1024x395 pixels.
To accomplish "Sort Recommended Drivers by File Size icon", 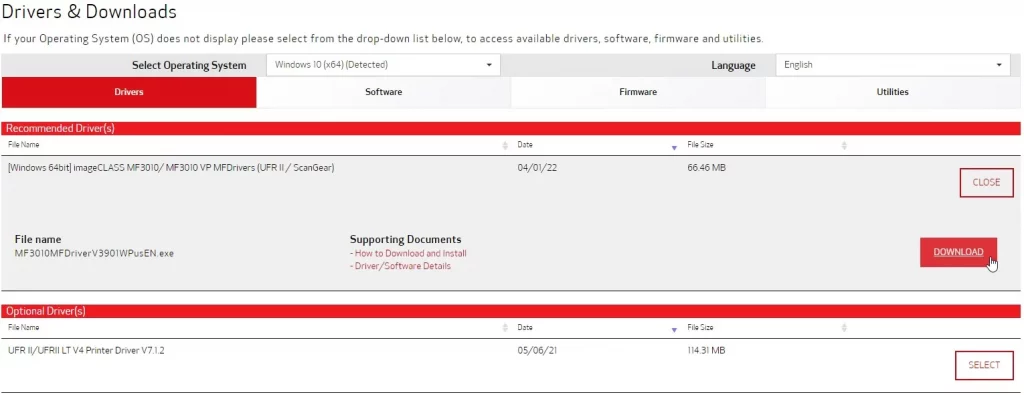I will (844, 145).
